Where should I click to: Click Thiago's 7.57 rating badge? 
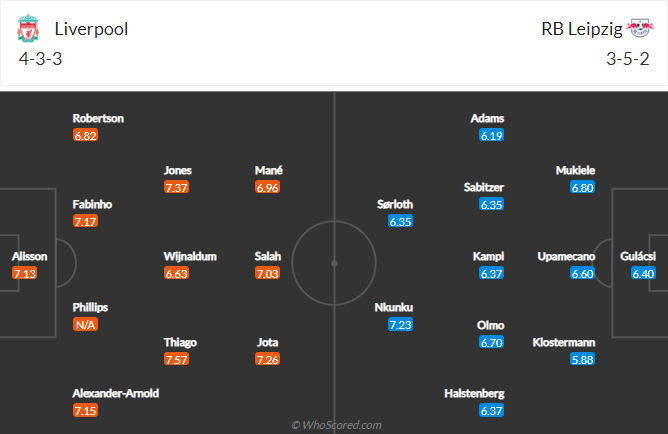[178, 360]
